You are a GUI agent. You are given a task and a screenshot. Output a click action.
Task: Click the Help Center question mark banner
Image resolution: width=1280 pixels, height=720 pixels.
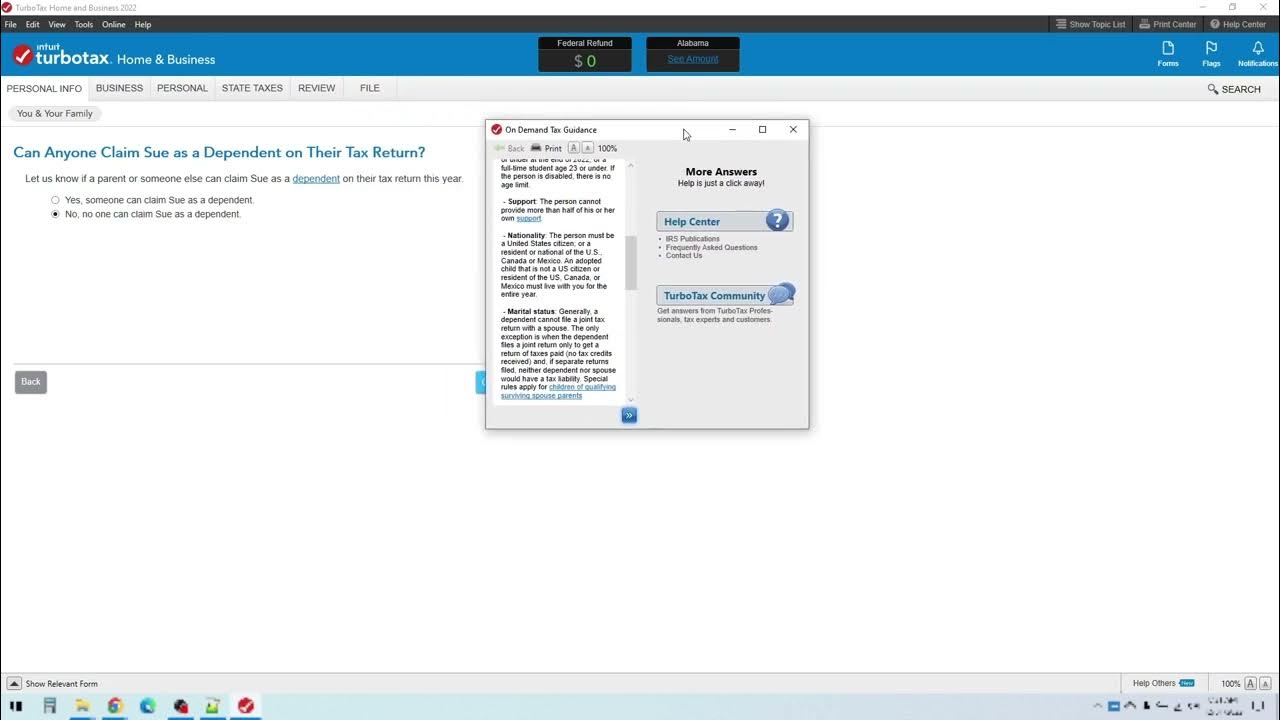(x=724, y=221)
